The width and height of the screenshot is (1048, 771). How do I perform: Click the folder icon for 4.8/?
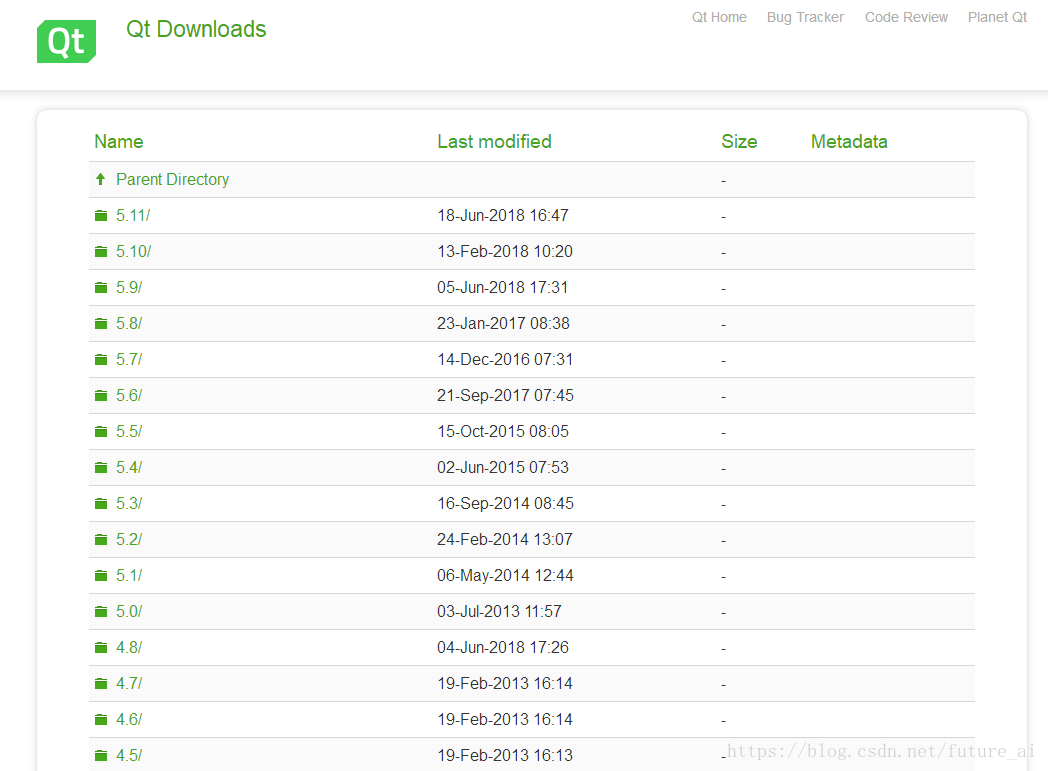click(101, 647)
